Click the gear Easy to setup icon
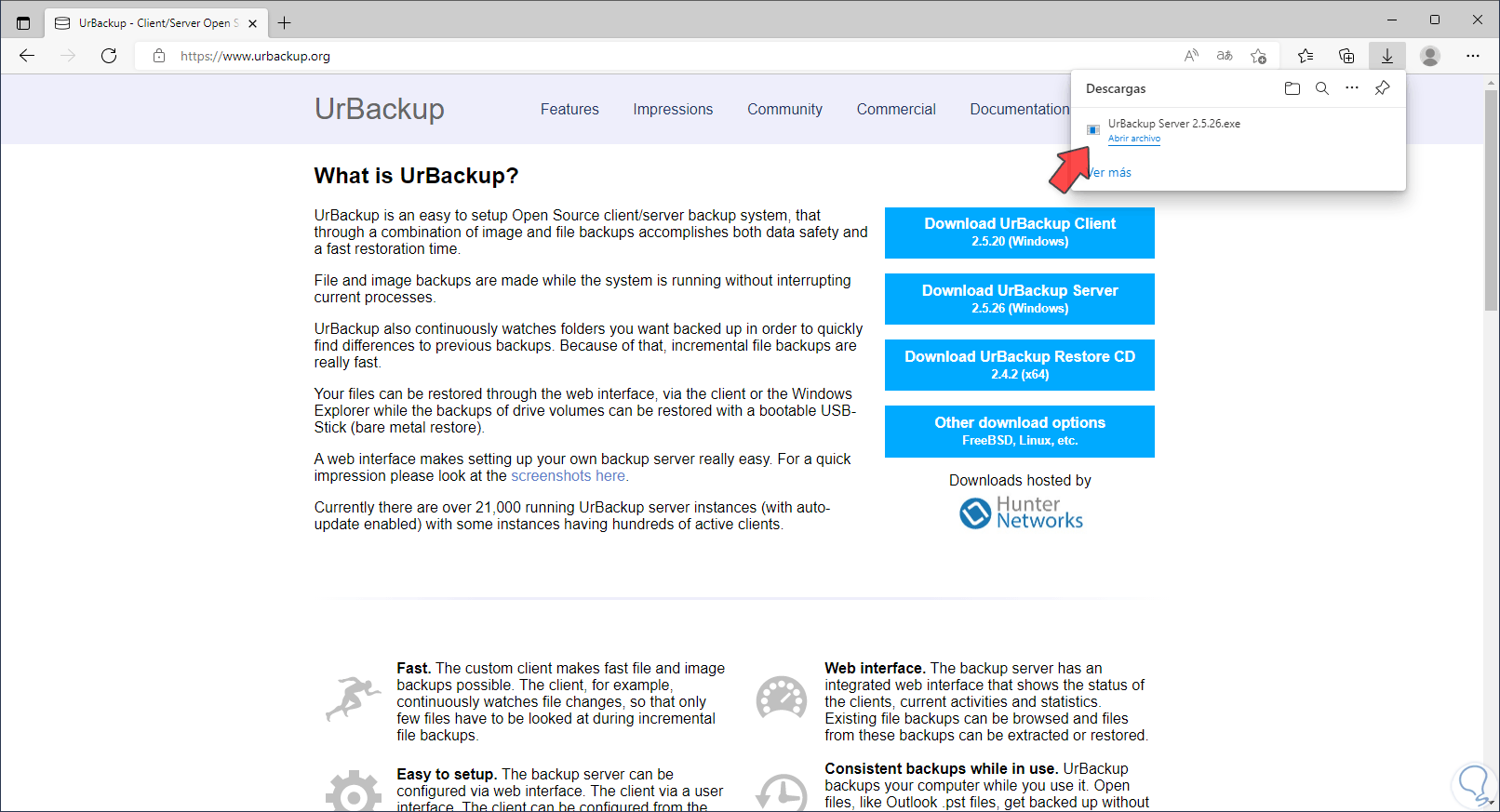This screenshot has width=1500, height=812. click(x=353, y=791)
